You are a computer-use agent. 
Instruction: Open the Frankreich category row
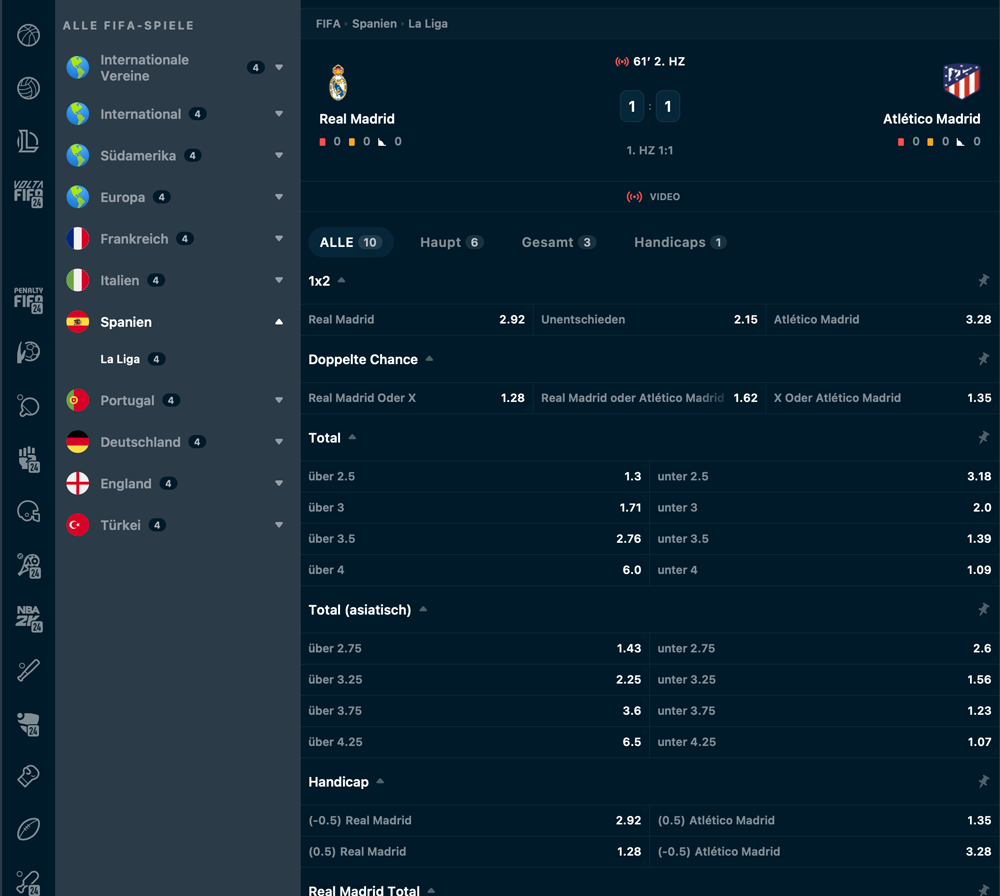tap(177, 239)
